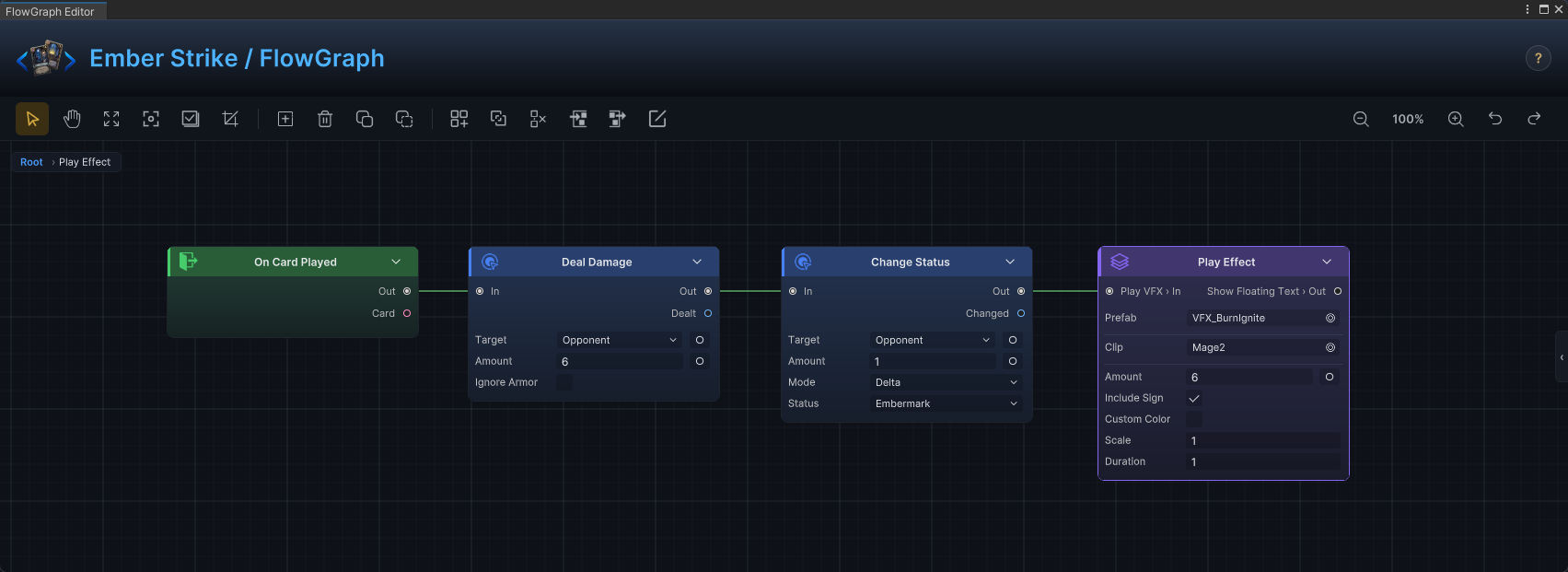Click the Deal Damage In port
Viewport: 1568px width, 572px height.
tap(480, 291)
